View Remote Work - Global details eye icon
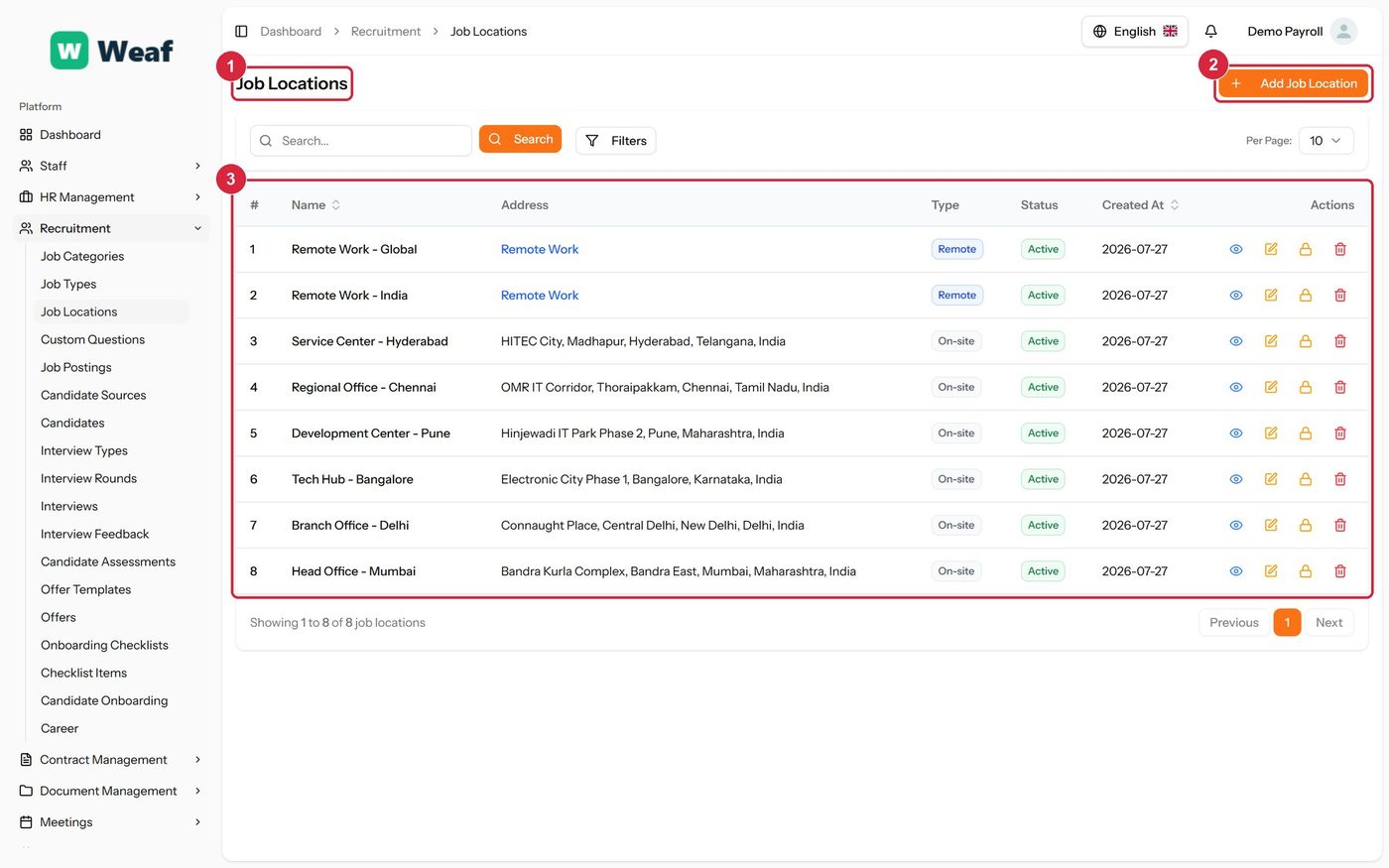 (1236, 249)
